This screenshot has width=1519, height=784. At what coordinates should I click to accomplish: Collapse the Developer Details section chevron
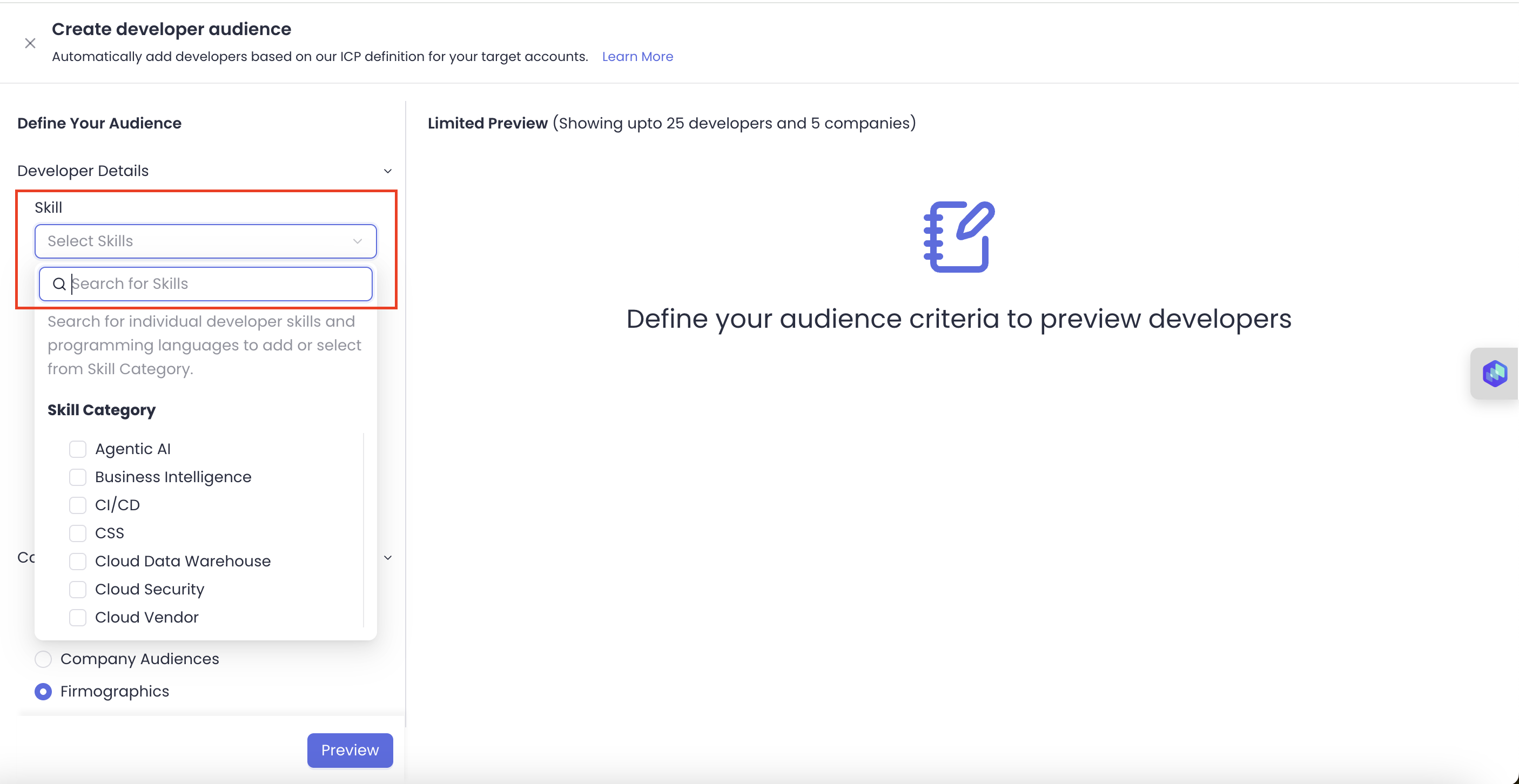point(387,171)
